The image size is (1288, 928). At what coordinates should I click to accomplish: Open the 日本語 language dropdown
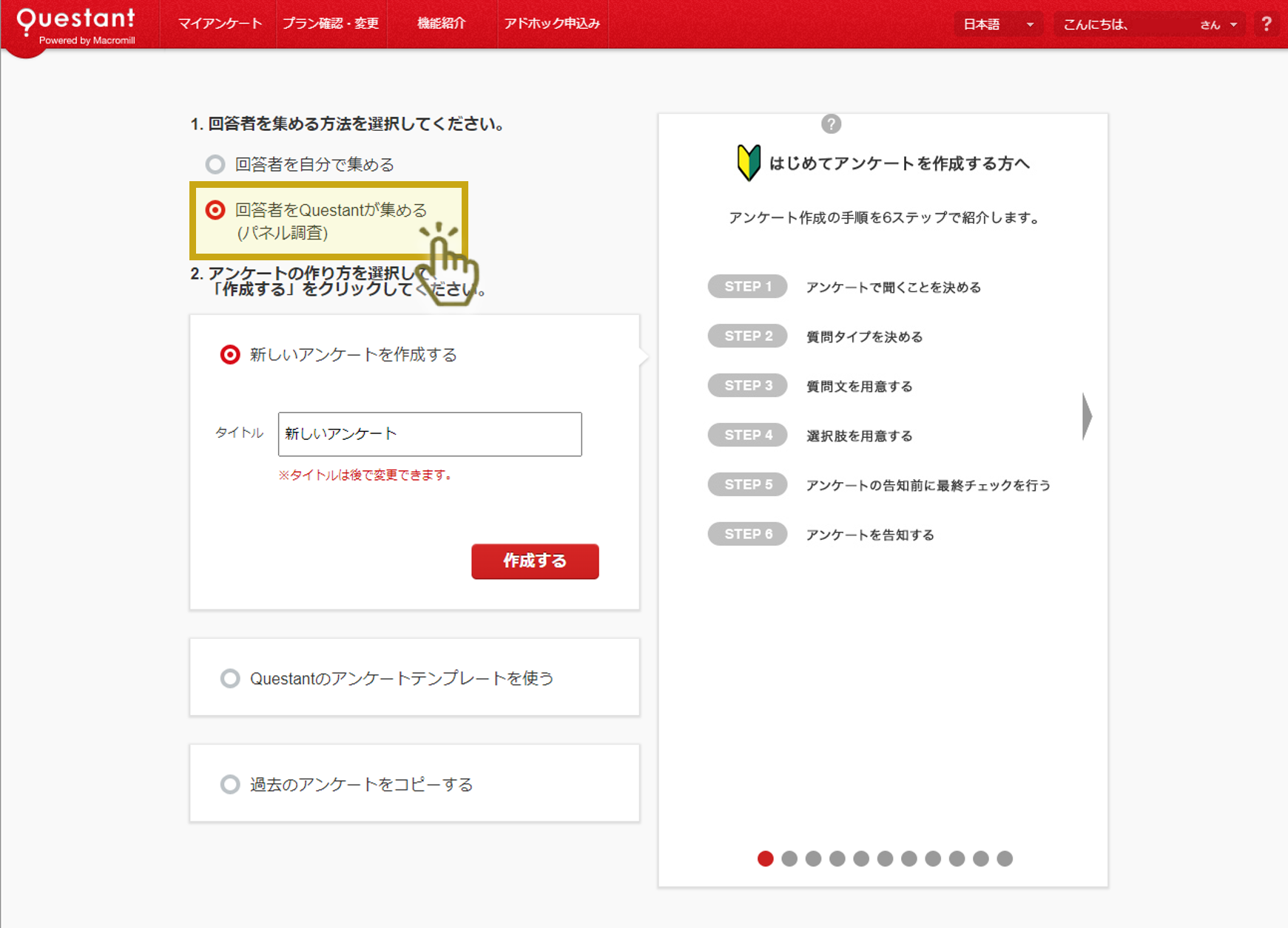[x=998, y=24]
